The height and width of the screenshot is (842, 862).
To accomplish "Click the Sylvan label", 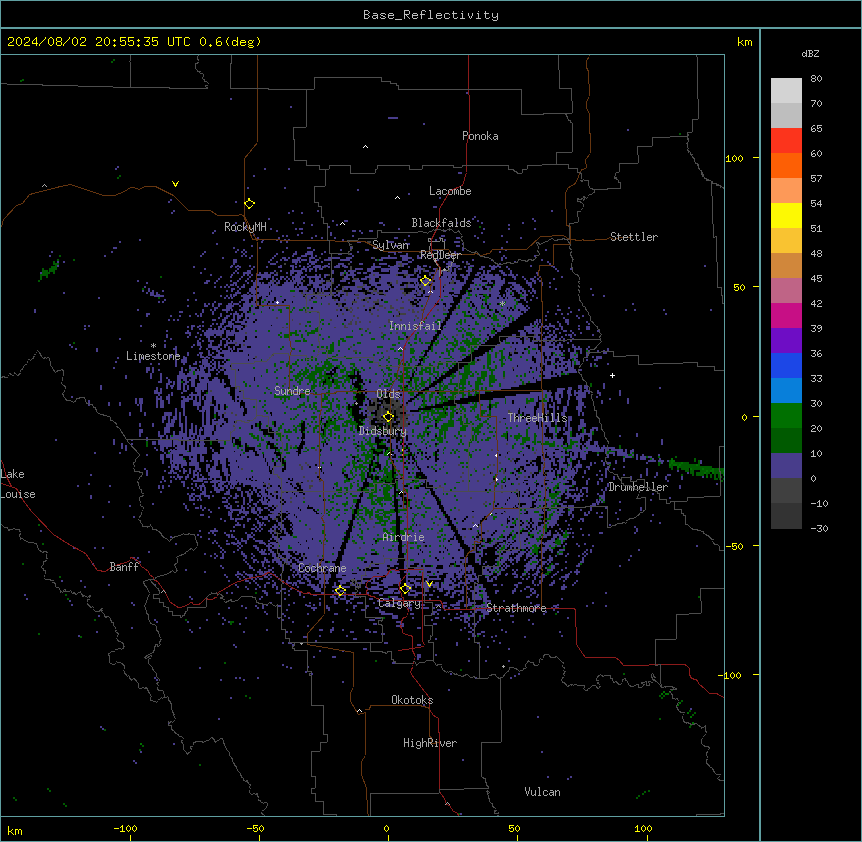I will [390, 245].
